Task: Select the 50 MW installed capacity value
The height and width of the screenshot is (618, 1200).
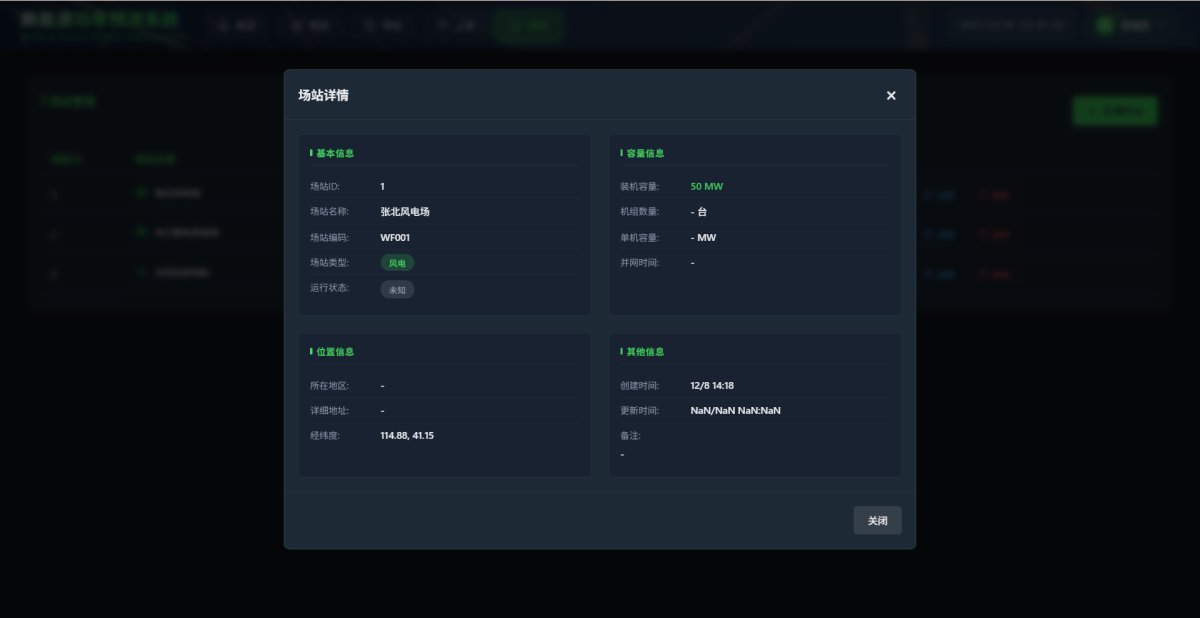Action: [x=706, y=187]
